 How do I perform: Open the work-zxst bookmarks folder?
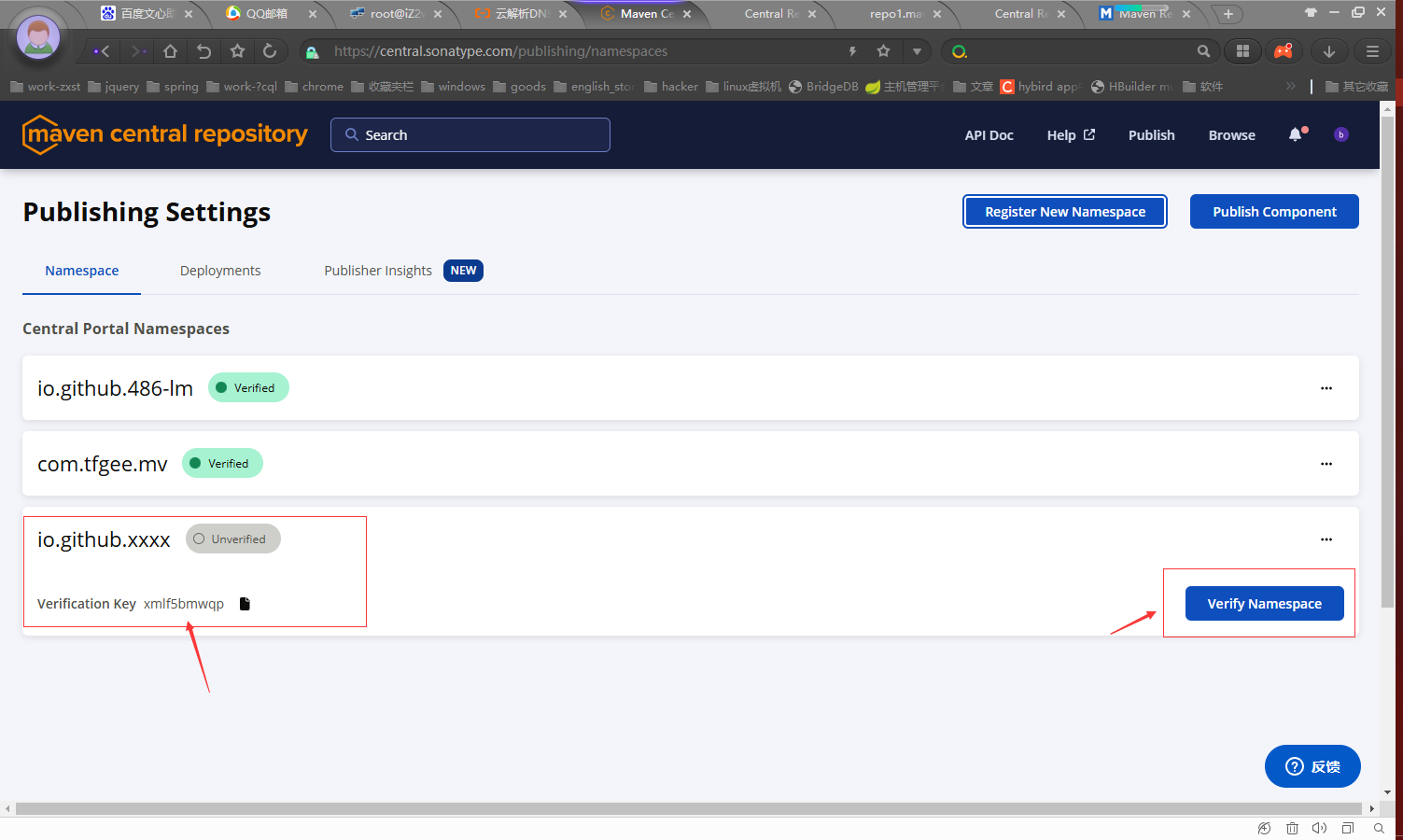coord(45,86)
